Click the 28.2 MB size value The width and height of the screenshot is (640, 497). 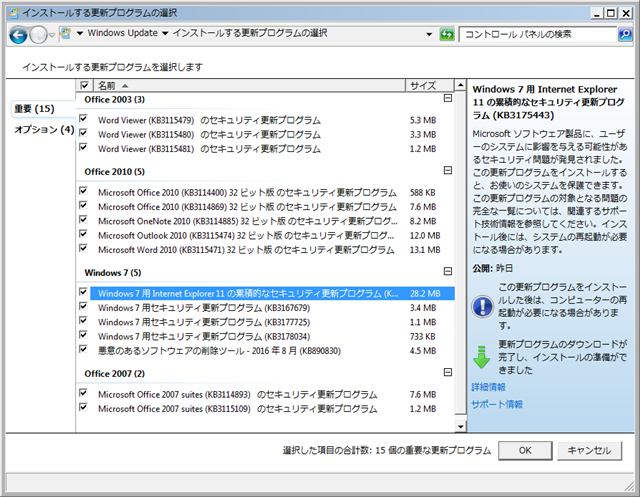pyautogui.click(x=425, y=294)
